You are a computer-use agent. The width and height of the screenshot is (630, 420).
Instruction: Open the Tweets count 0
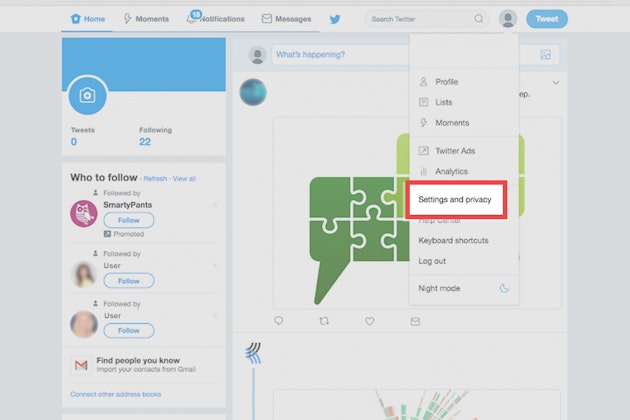(x=74, y=141)
